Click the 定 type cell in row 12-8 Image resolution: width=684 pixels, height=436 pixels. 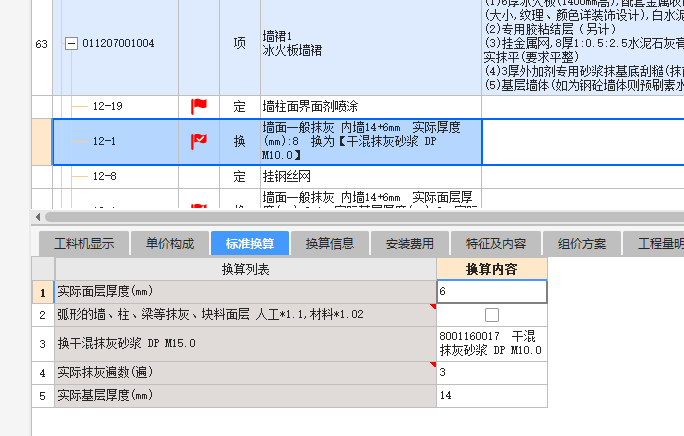point(239,176)
